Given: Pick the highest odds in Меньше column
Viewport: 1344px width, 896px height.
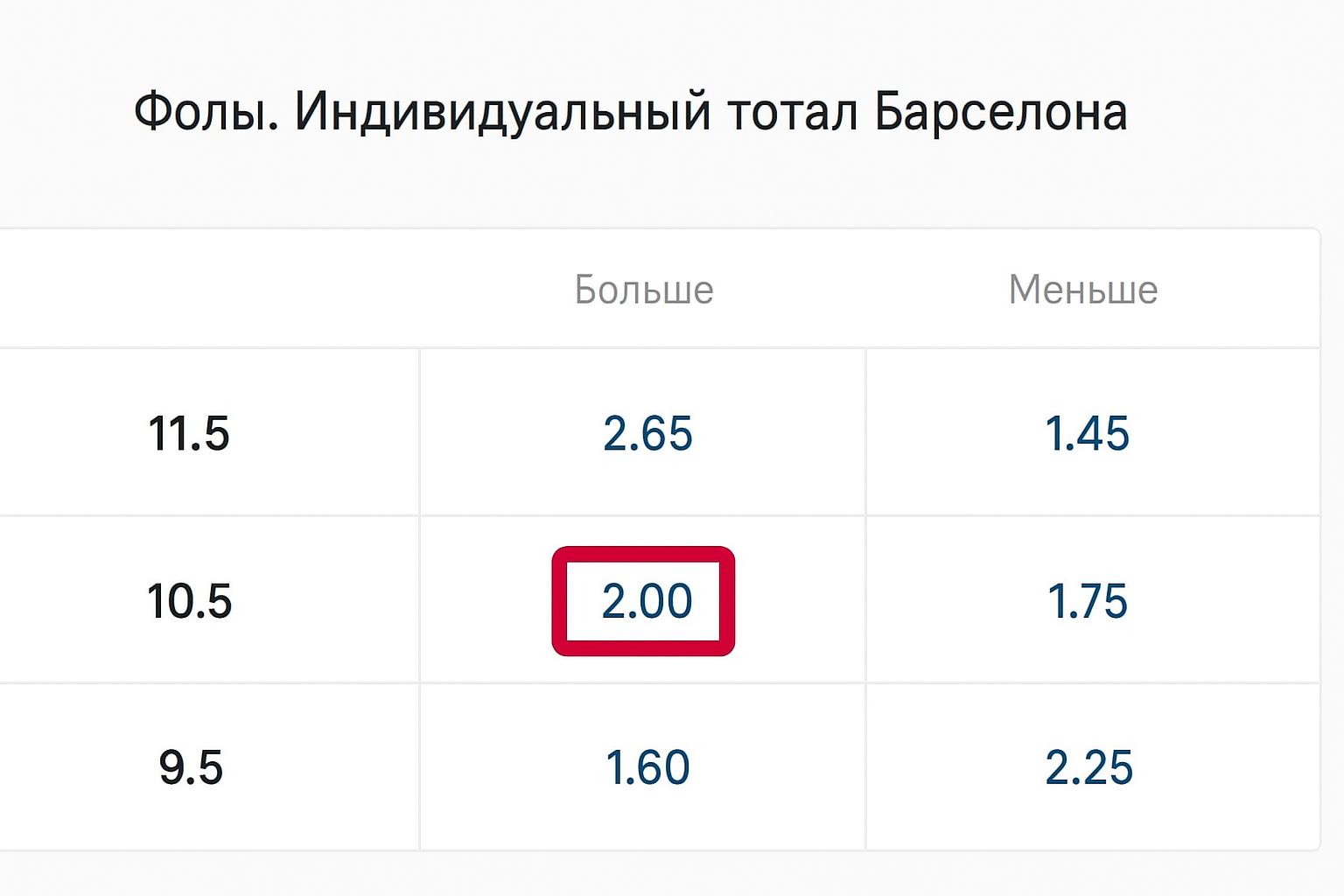Looking at the screenshot, I should coord(1088,767).
